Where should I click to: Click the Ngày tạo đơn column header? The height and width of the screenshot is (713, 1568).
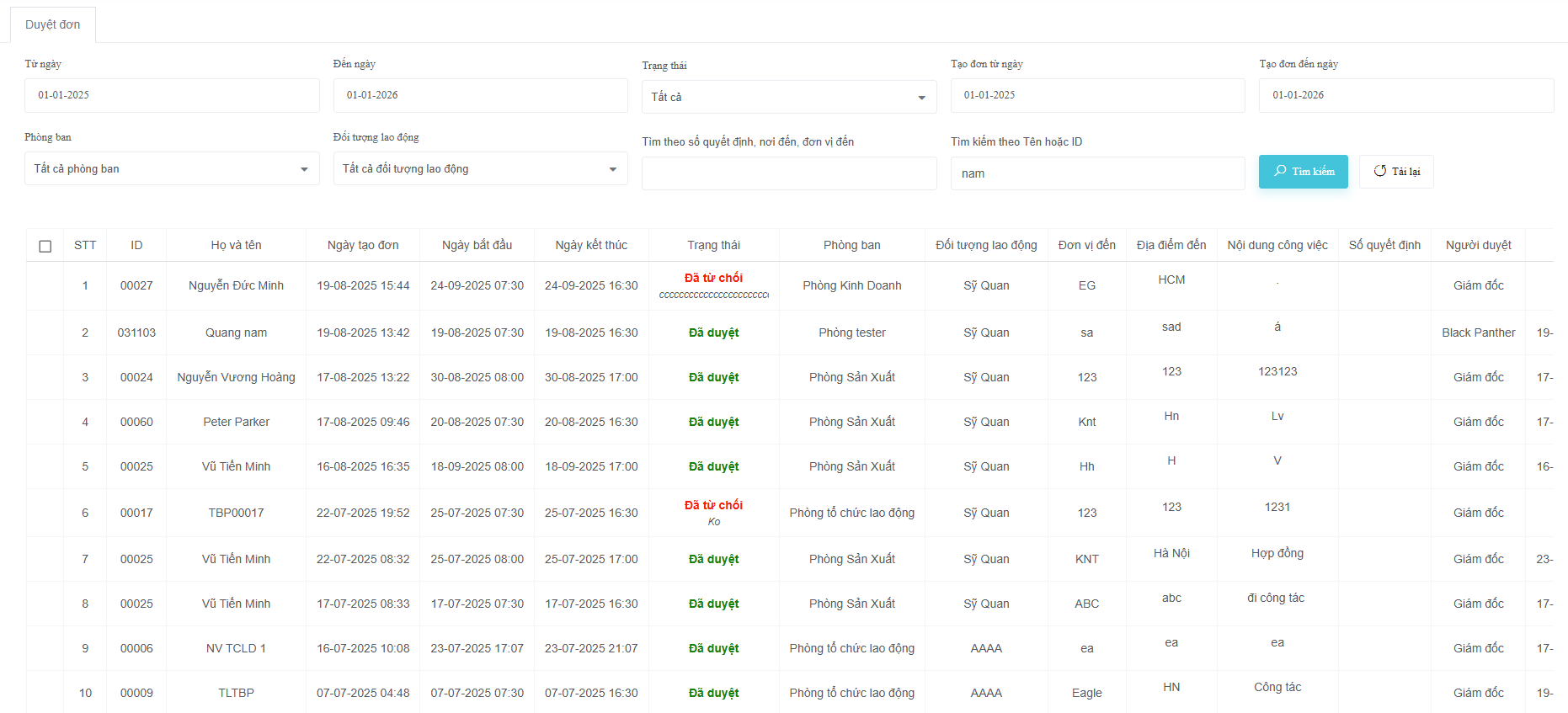(363, 245)
